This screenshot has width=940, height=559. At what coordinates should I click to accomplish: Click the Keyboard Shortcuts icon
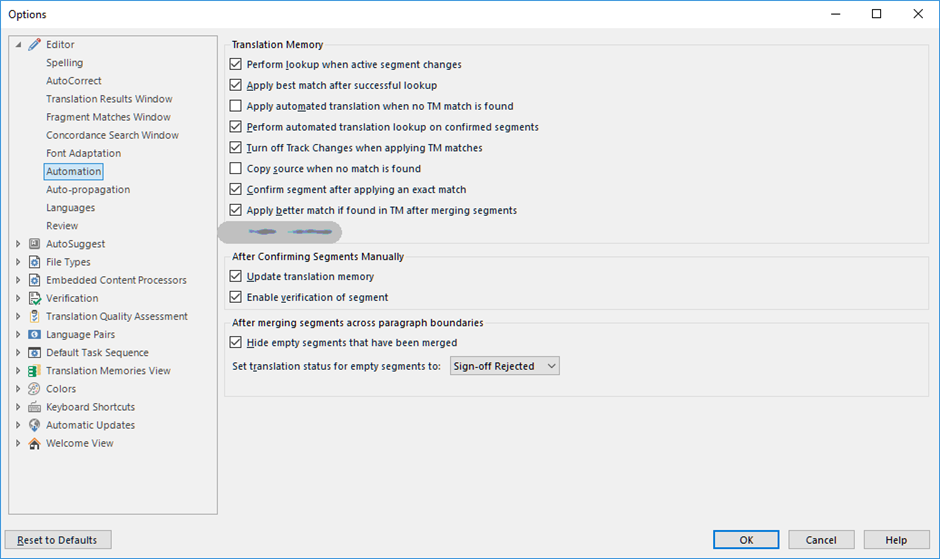[x=35, y=407]
